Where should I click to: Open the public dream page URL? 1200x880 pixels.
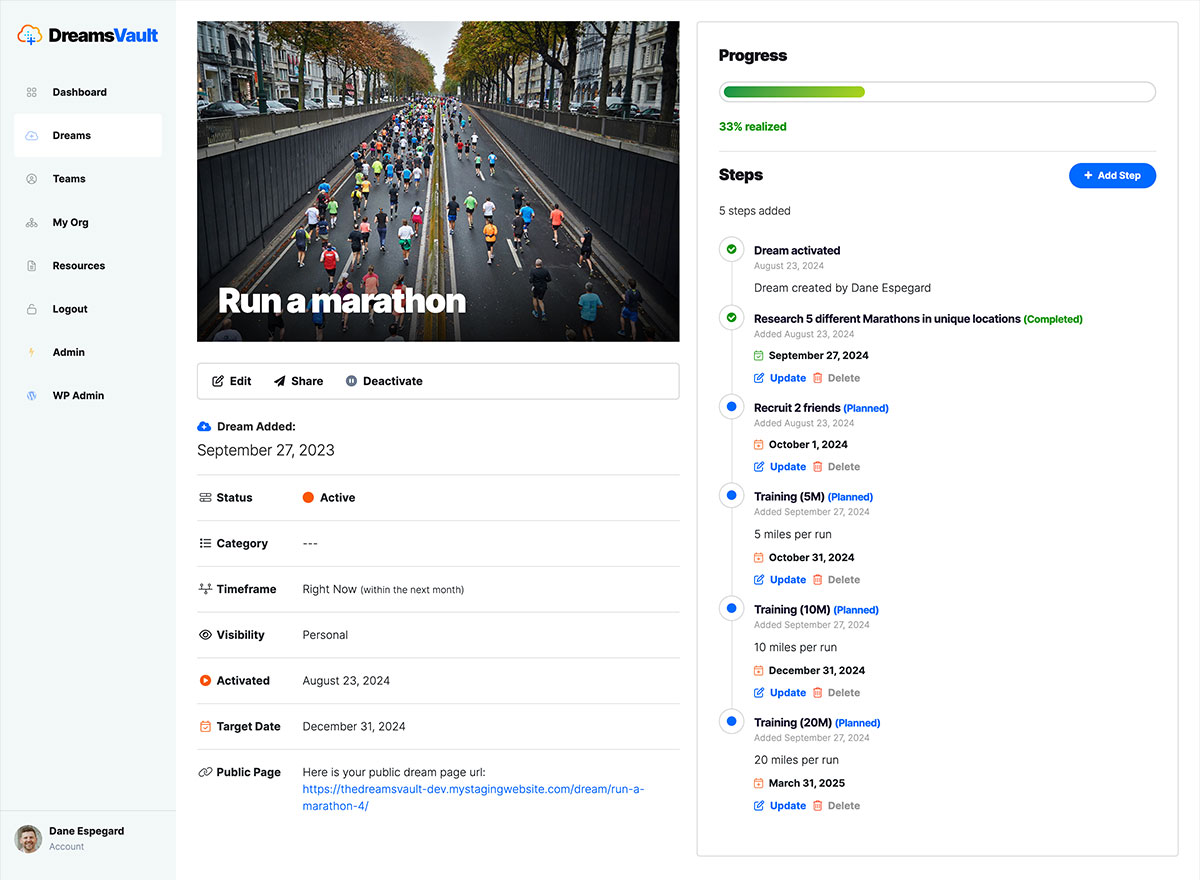(473, 797)
